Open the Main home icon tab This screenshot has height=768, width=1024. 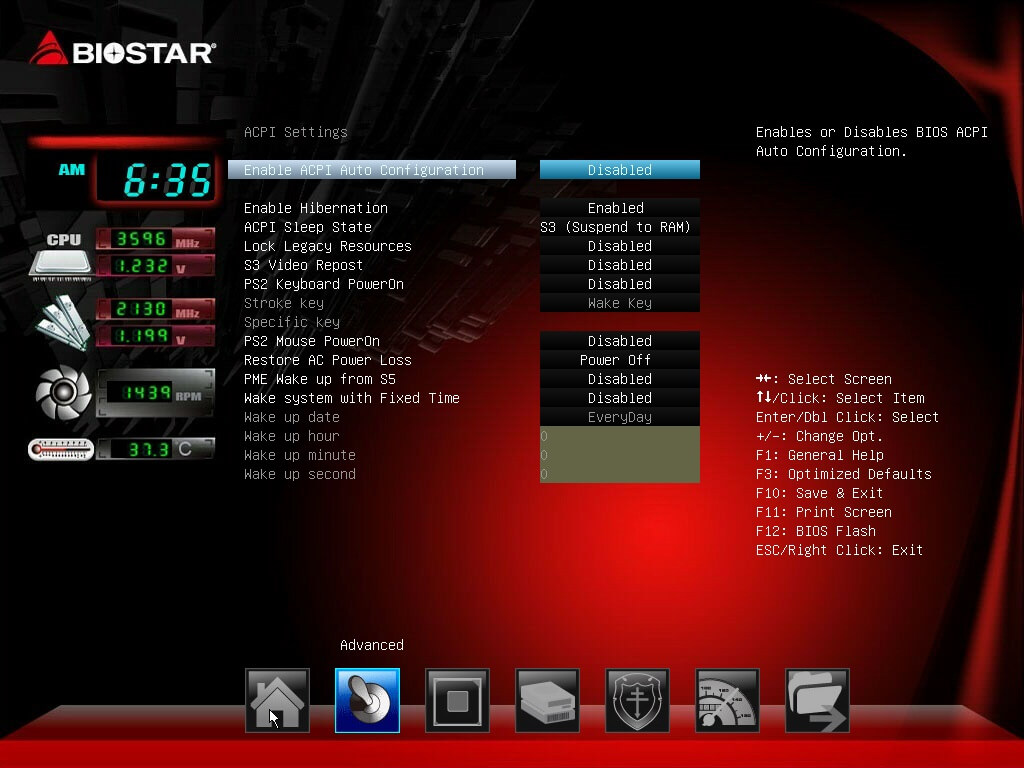pyautogui.click(x=277, y=700)
